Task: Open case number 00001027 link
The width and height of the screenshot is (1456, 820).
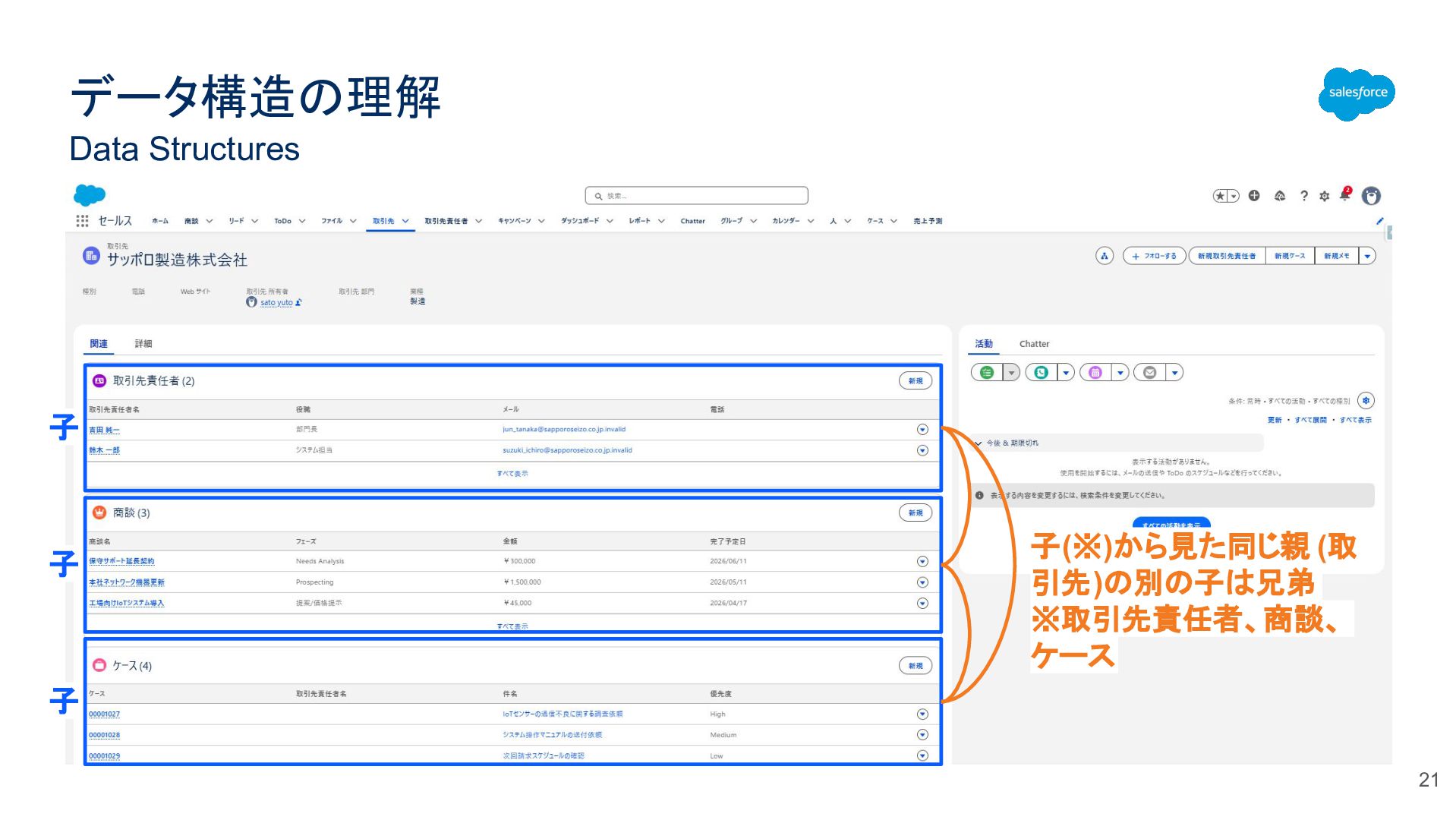Action: coord(104,714)
